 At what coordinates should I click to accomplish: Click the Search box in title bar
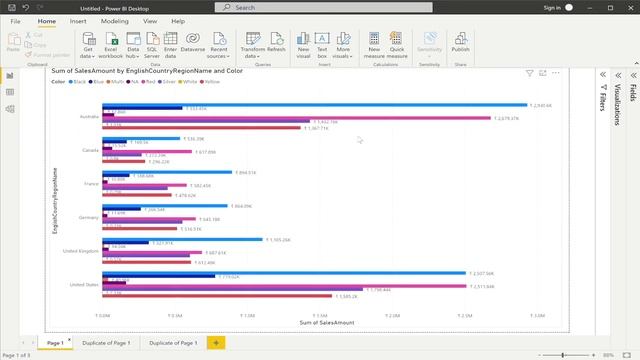click(x=324, y=7)
